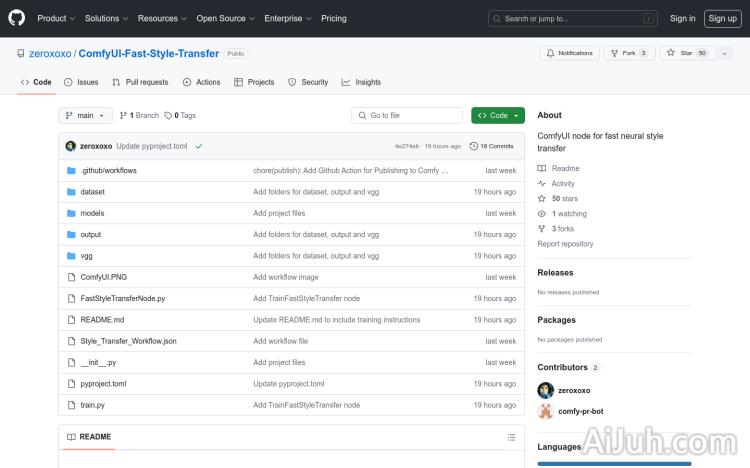The image size is (750, 468).
Task: Open the README outline icon
Action: pos(511,437)
